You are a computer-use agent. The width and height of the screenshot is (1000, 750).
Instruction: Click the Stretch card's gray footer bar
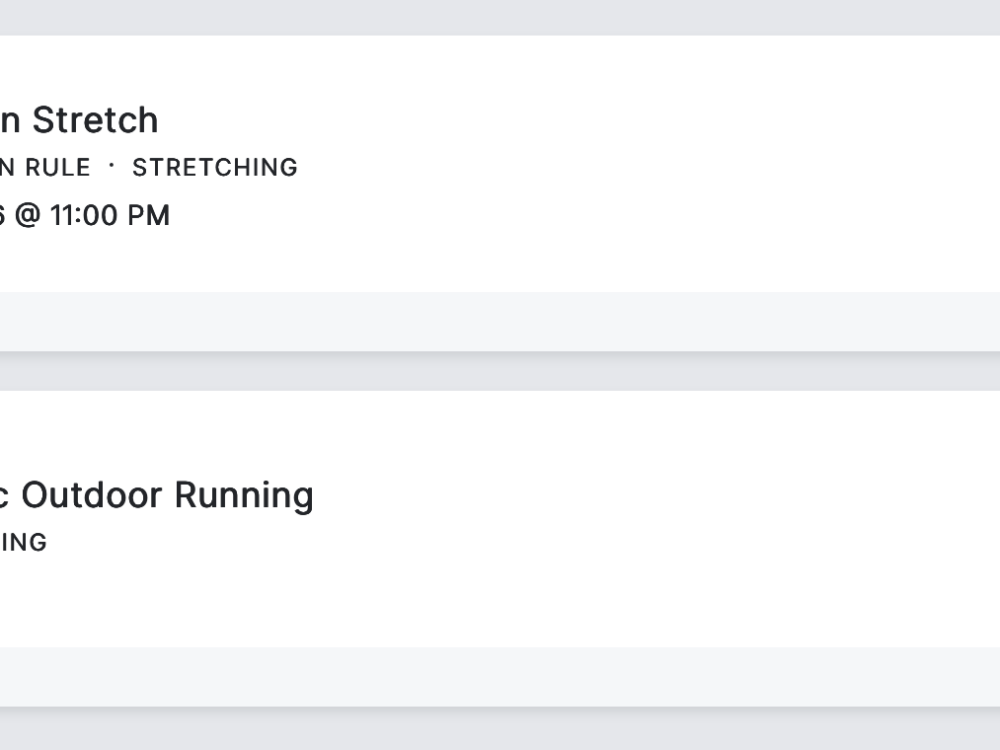[500, 321]
